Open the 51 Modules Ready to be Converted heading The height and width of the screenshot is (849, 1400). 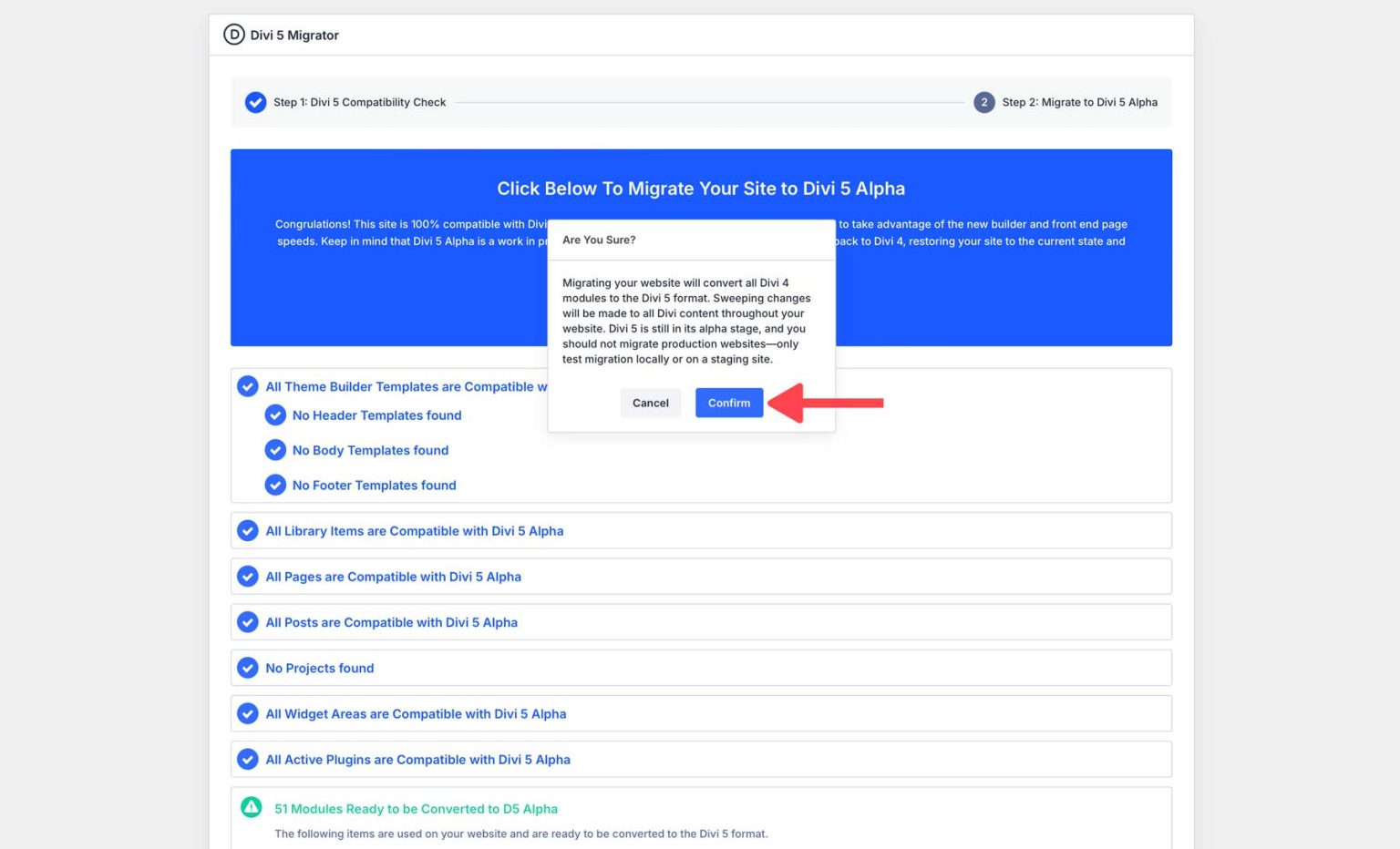click(x=417, y=809)
